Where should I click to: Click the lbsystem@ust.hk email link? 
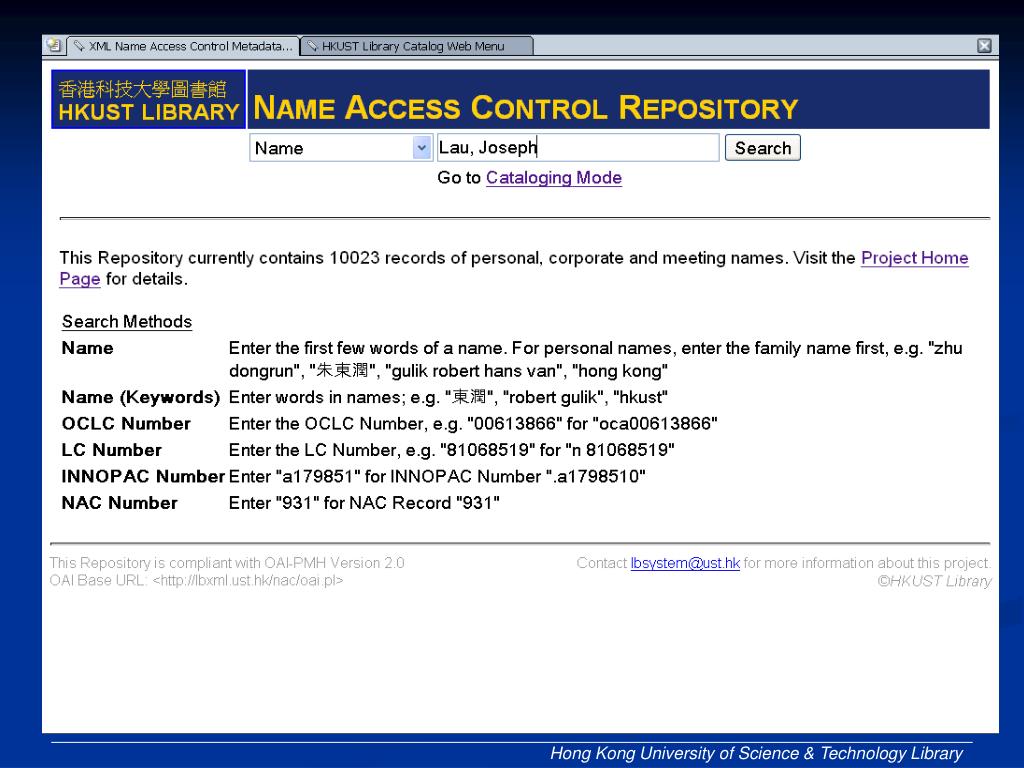pos(685,563)
